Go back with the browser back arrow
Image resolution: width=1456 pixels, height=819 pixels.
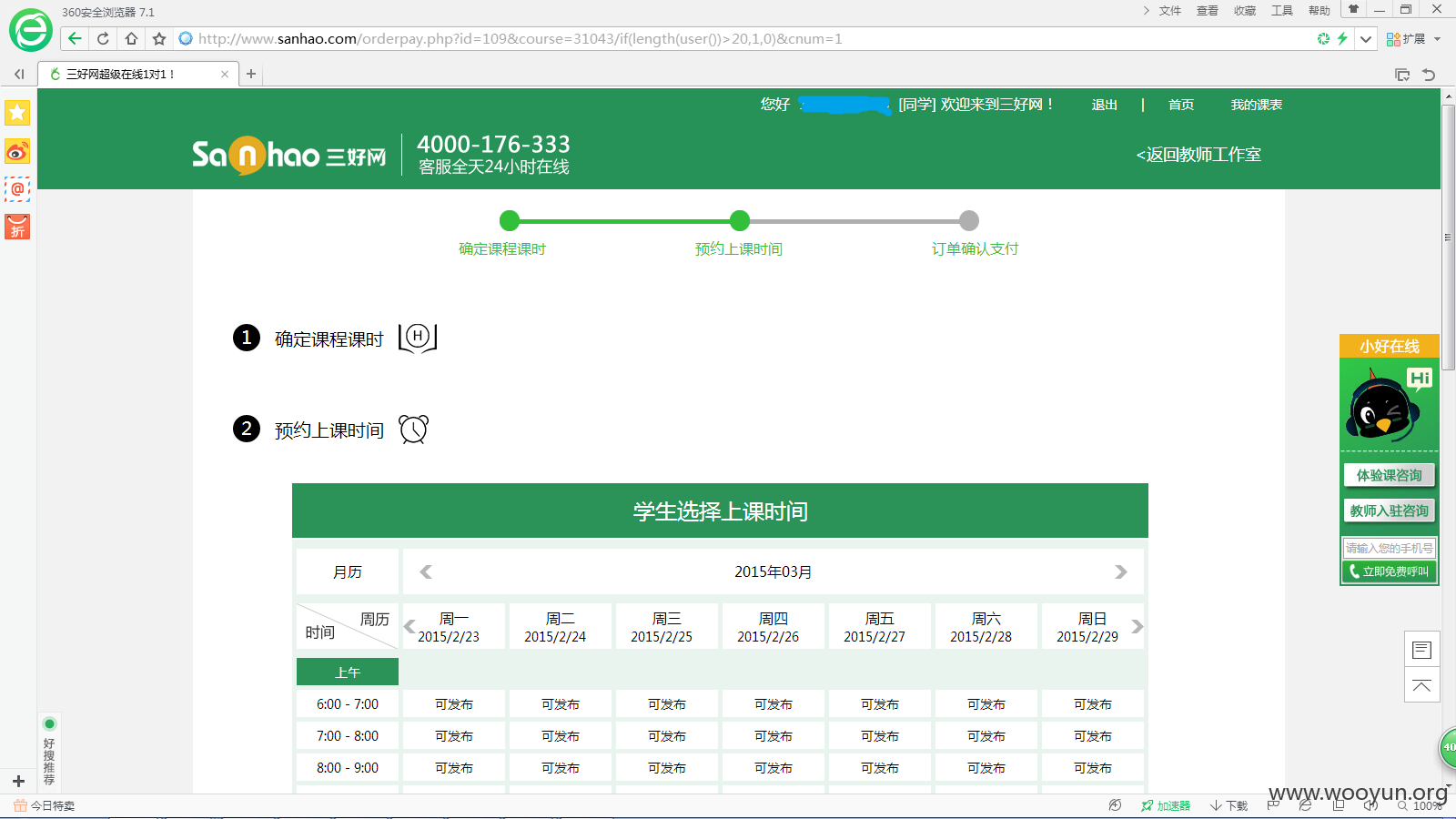point(75,38)
